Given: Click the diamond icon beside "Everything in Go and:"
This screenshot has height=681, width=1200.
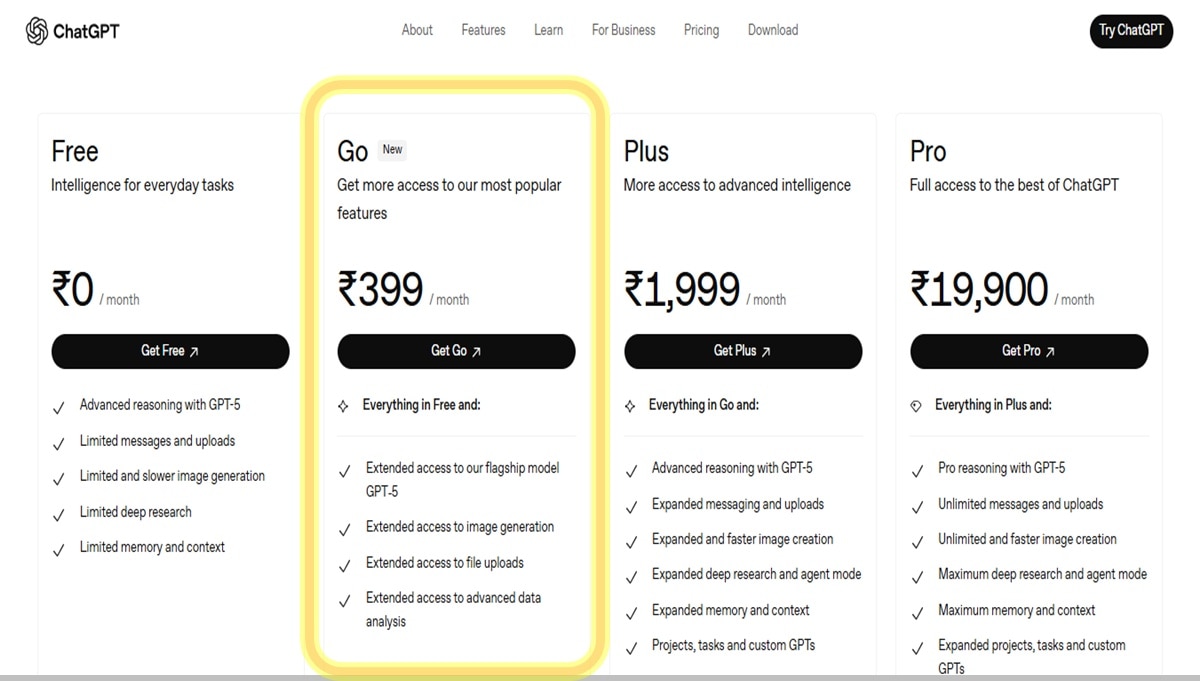Looking at the screenshot, I should pos(631,405).
